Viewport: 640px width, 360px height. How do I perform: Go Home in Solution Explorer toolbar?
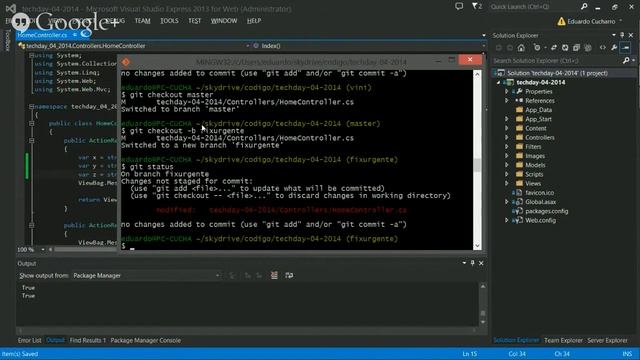[x=521, y=48]
